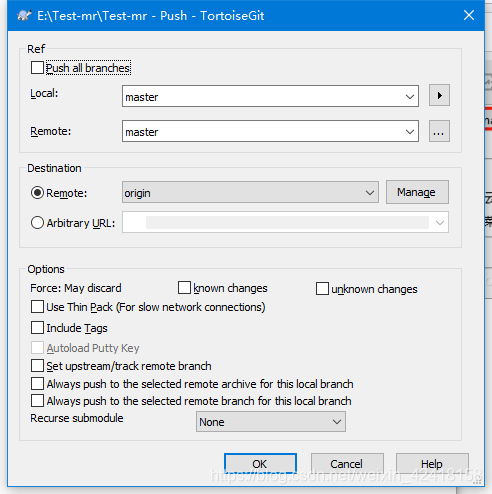
Task: Click the TortoiseGit turtle icon in title bar
Action: coord(24,16)
